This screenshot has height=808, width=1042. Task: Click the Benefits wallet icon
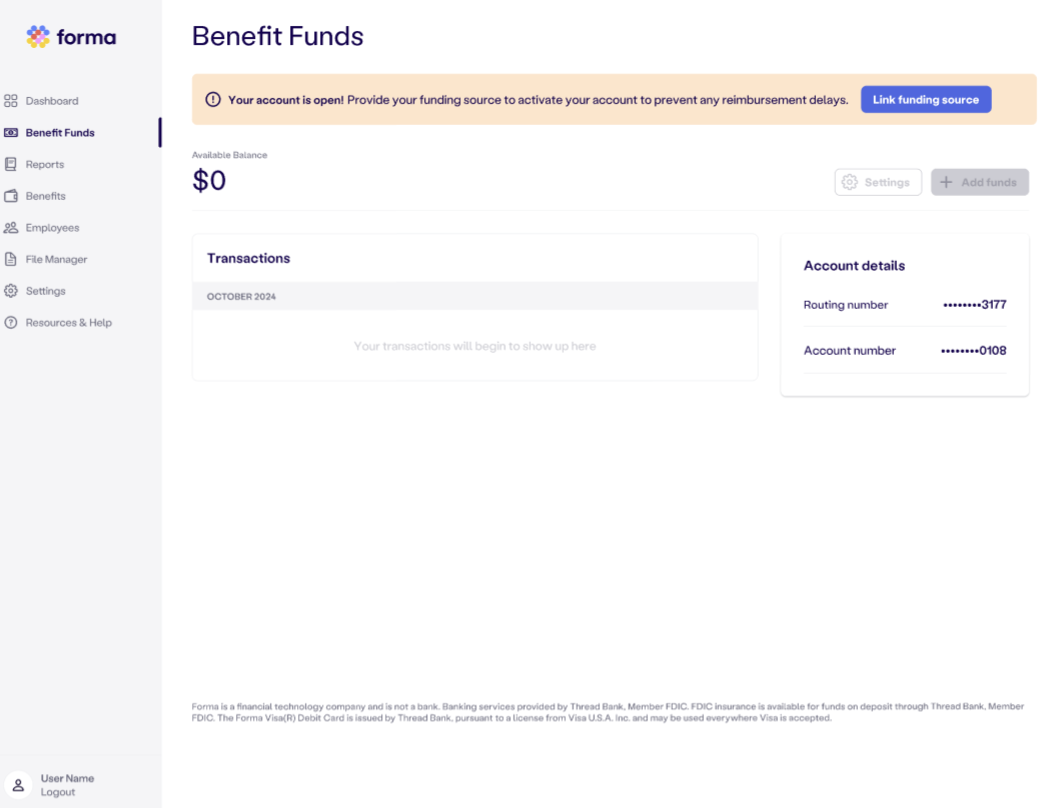(x=11, y=196)
